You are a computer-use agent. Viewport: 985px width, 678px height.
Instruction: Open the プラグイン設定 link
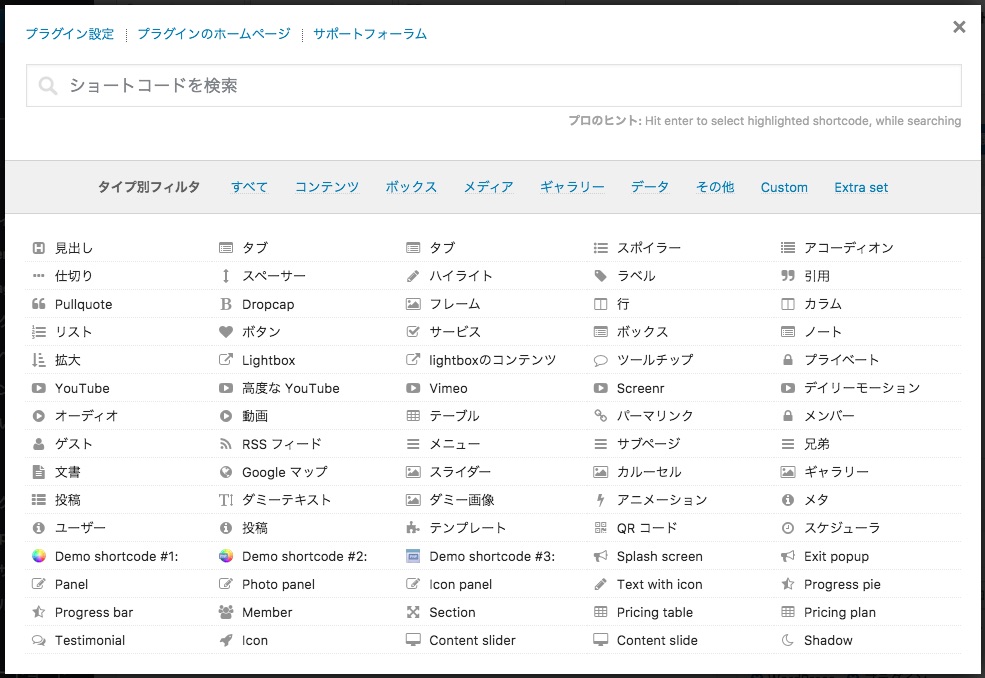coord(70,34)
